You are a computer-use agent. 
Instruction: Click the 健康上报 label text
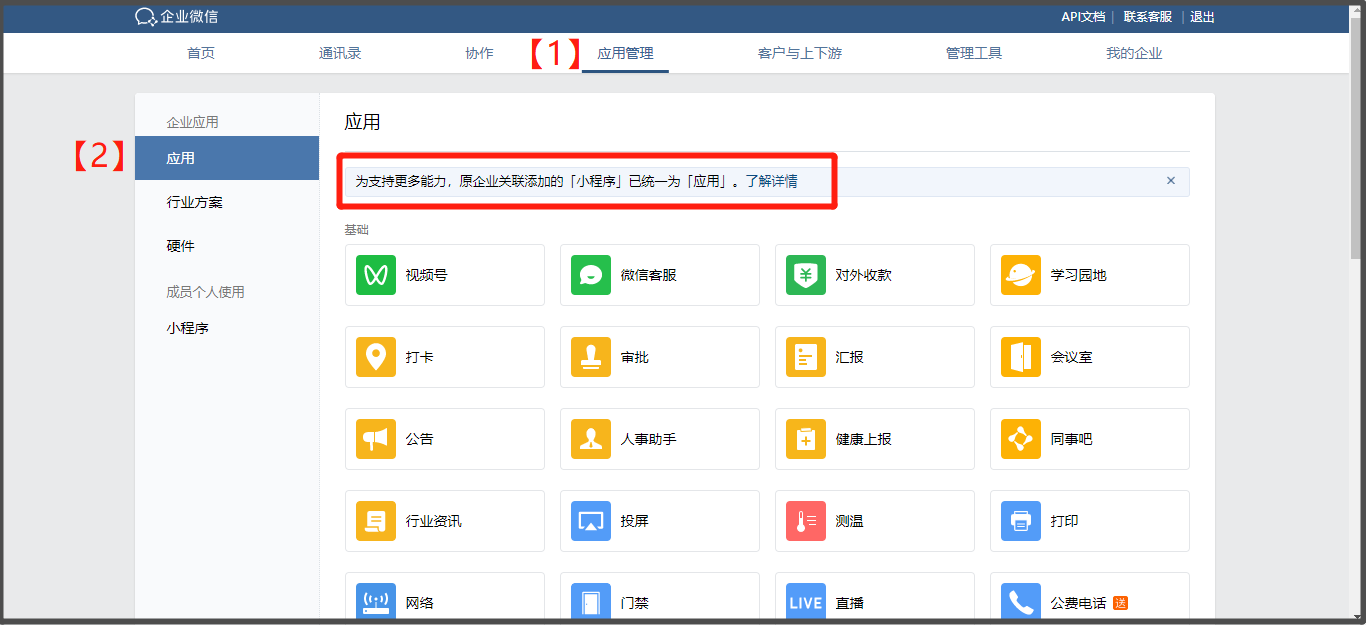[x=864, y=439]
